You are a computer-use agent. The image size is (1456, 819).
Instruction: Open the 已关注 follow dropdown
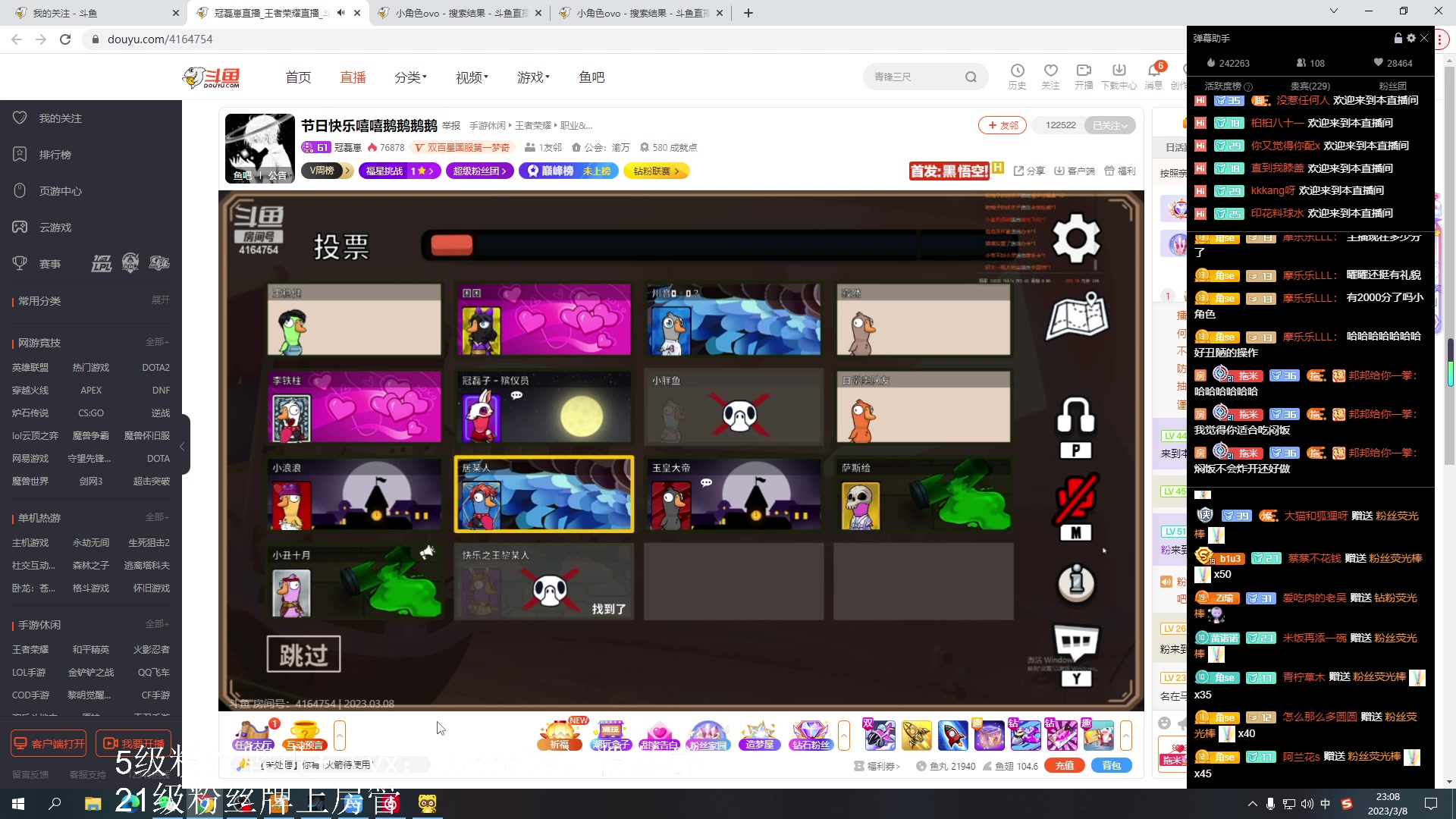1110,125
